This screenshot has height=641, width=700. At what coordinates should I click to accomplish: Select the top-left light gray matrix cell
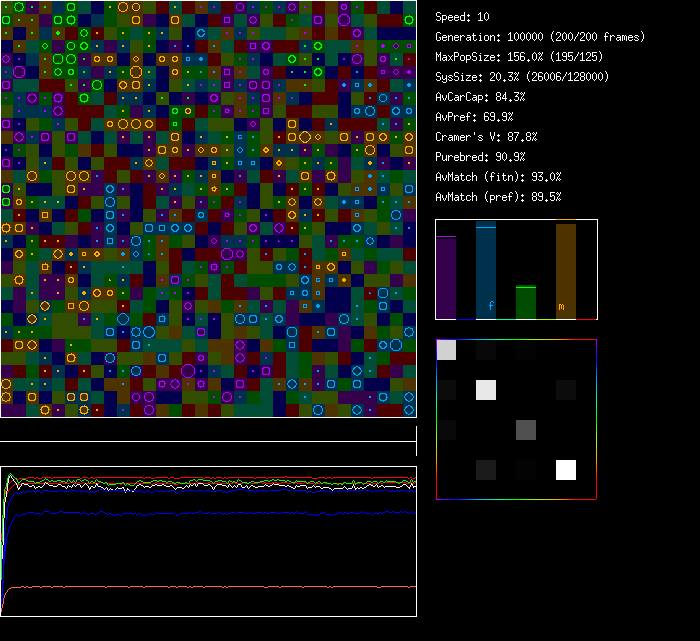pos(446,350)
